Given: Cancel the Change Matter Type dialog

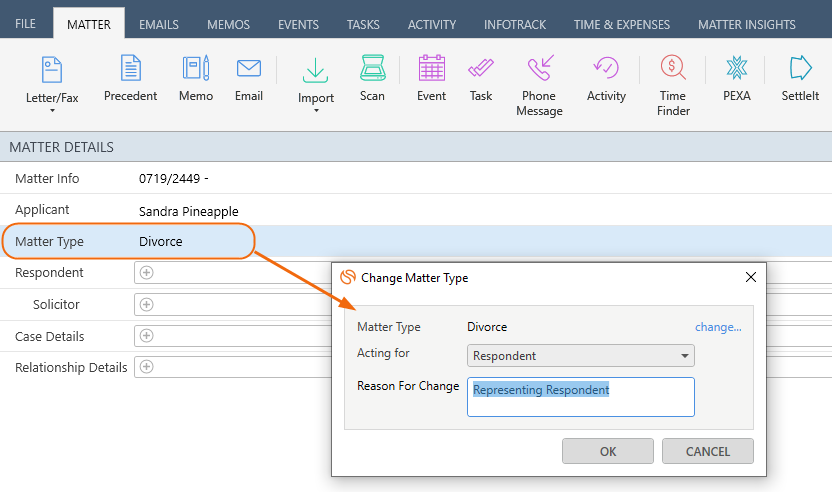Looking at the screenshot, I should pos(707,451).
